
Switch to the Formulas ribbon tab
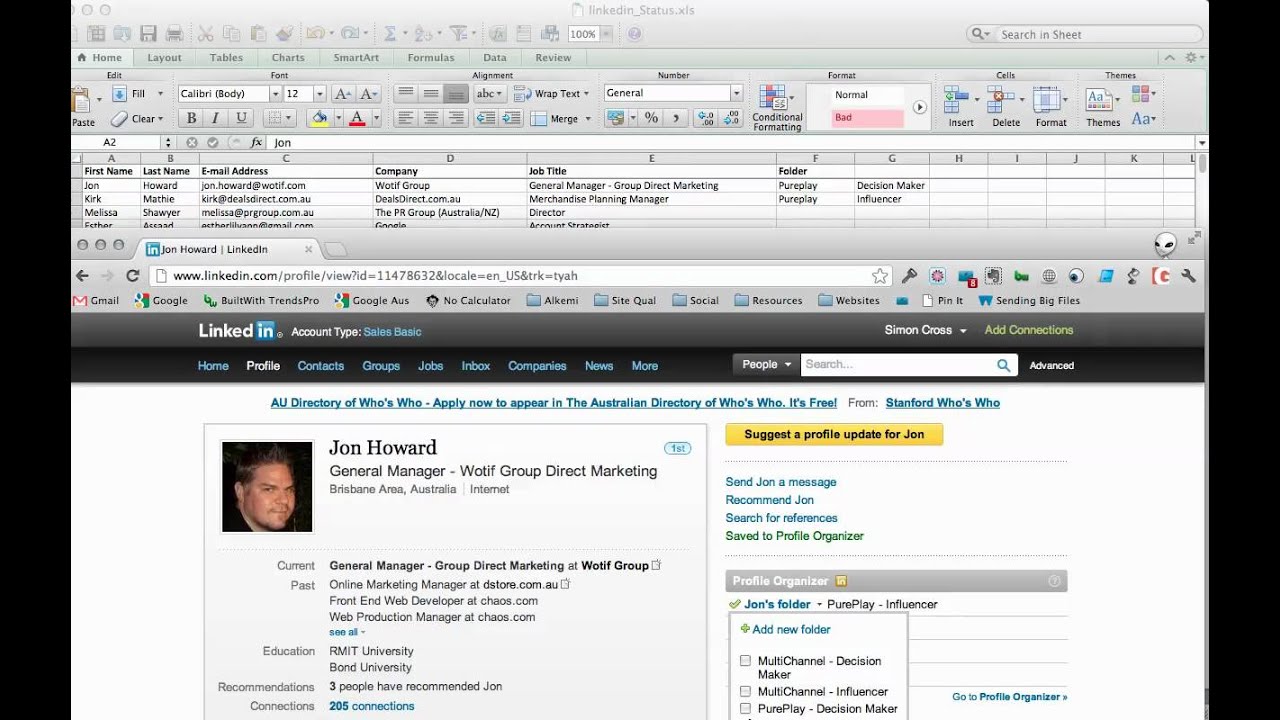tap(430, 58)
